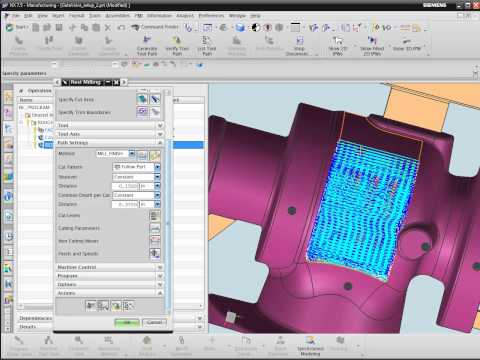Open the File menu
This screenshot has width=480, height=360.
[16, 16]
